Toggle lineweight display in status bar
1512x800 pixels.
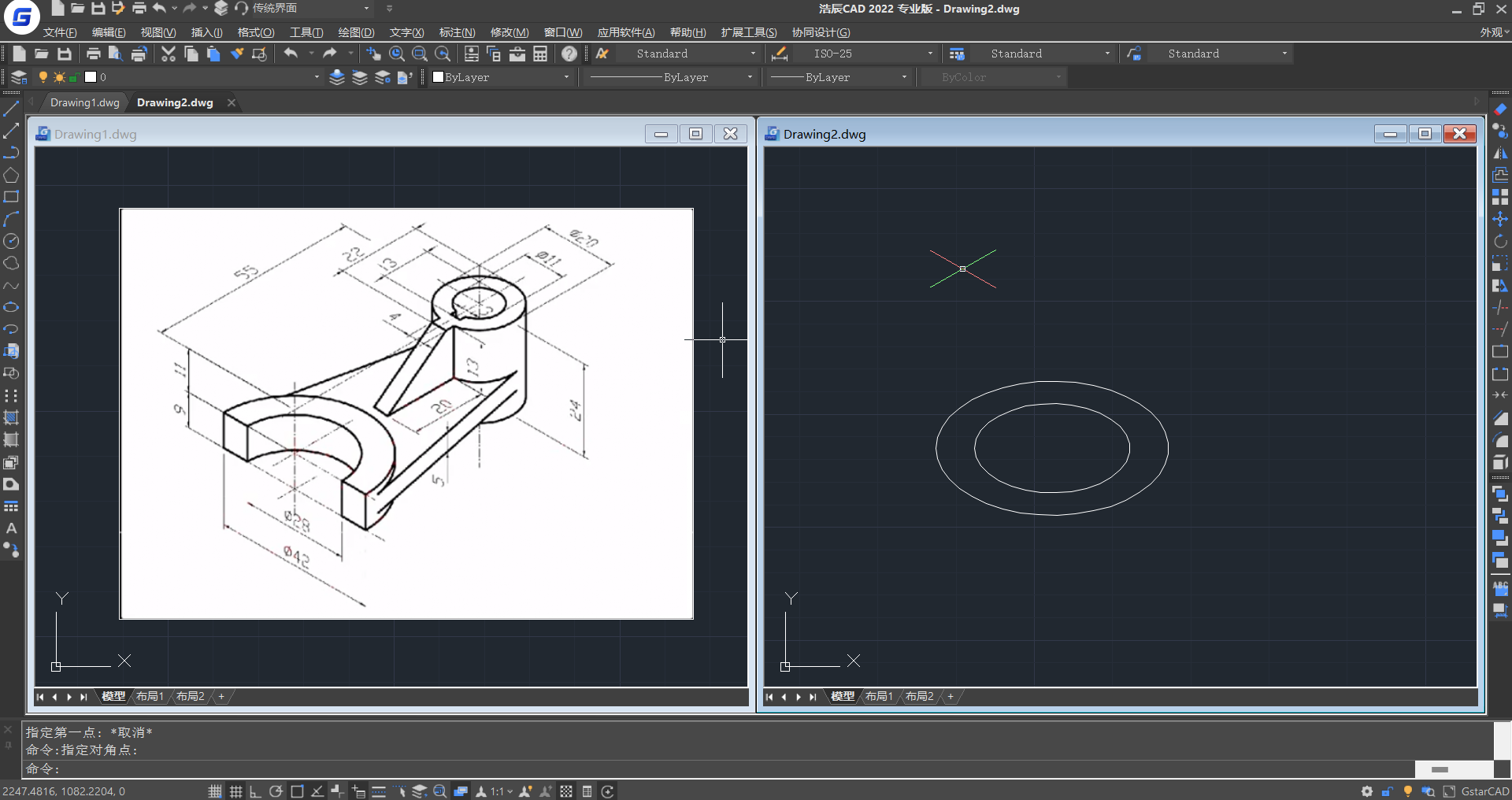379,791
